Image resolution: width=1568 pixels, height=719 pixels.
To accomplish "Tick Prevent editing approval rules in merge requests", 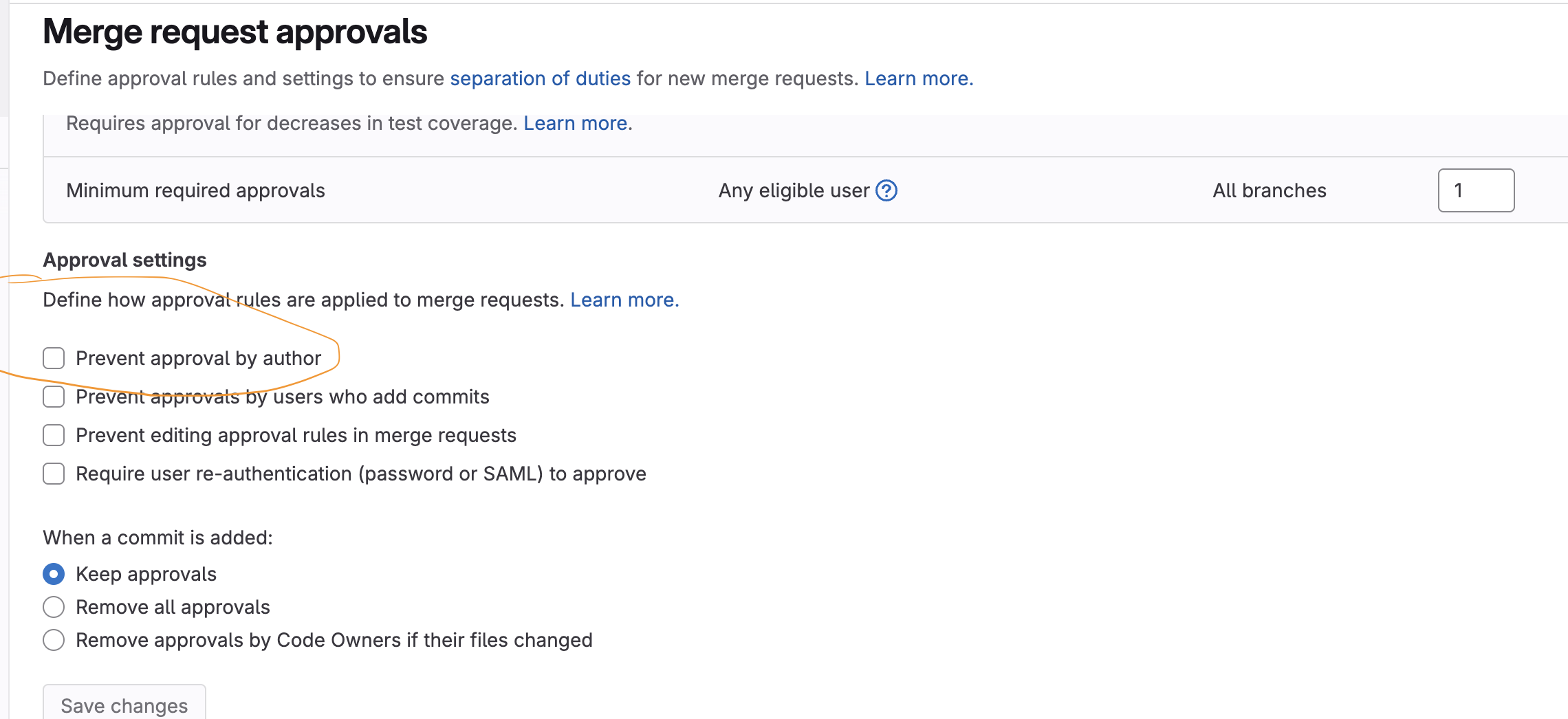I will tap(54, 435).
